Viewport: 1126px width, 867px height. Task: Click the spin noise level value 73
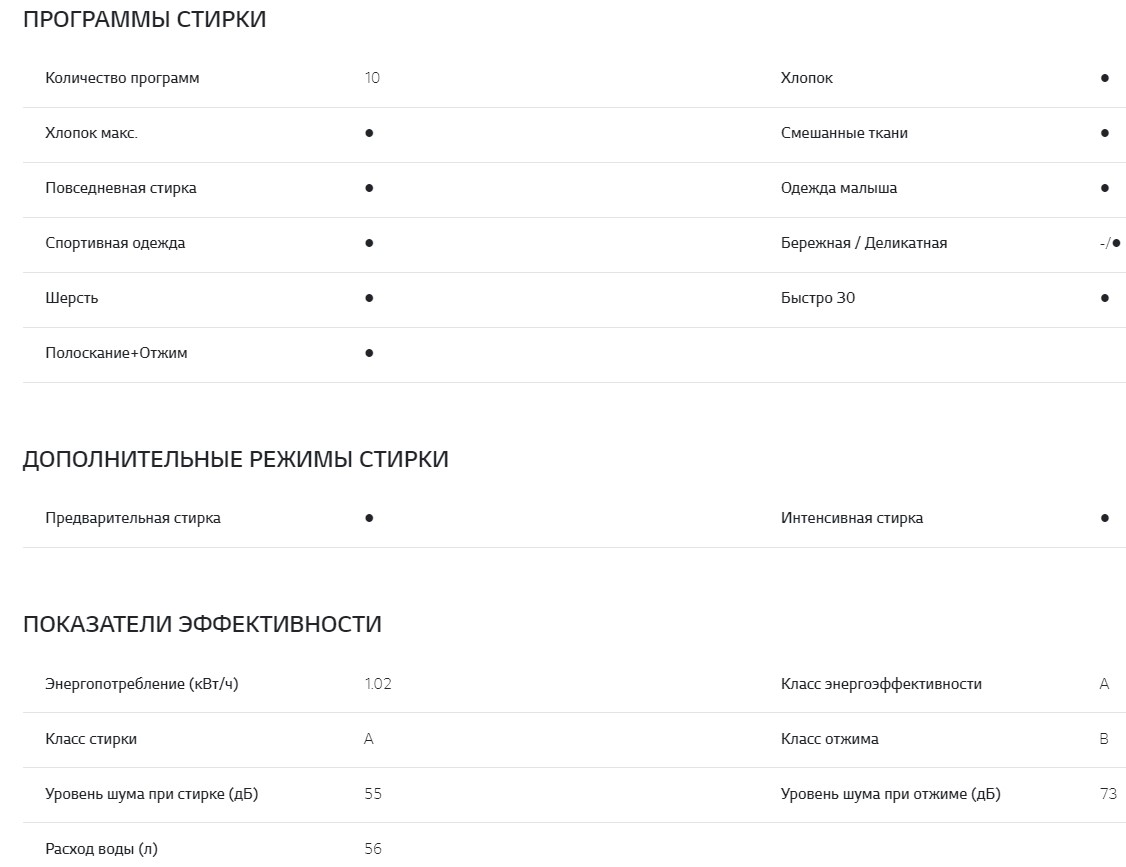click(1108, 794)
